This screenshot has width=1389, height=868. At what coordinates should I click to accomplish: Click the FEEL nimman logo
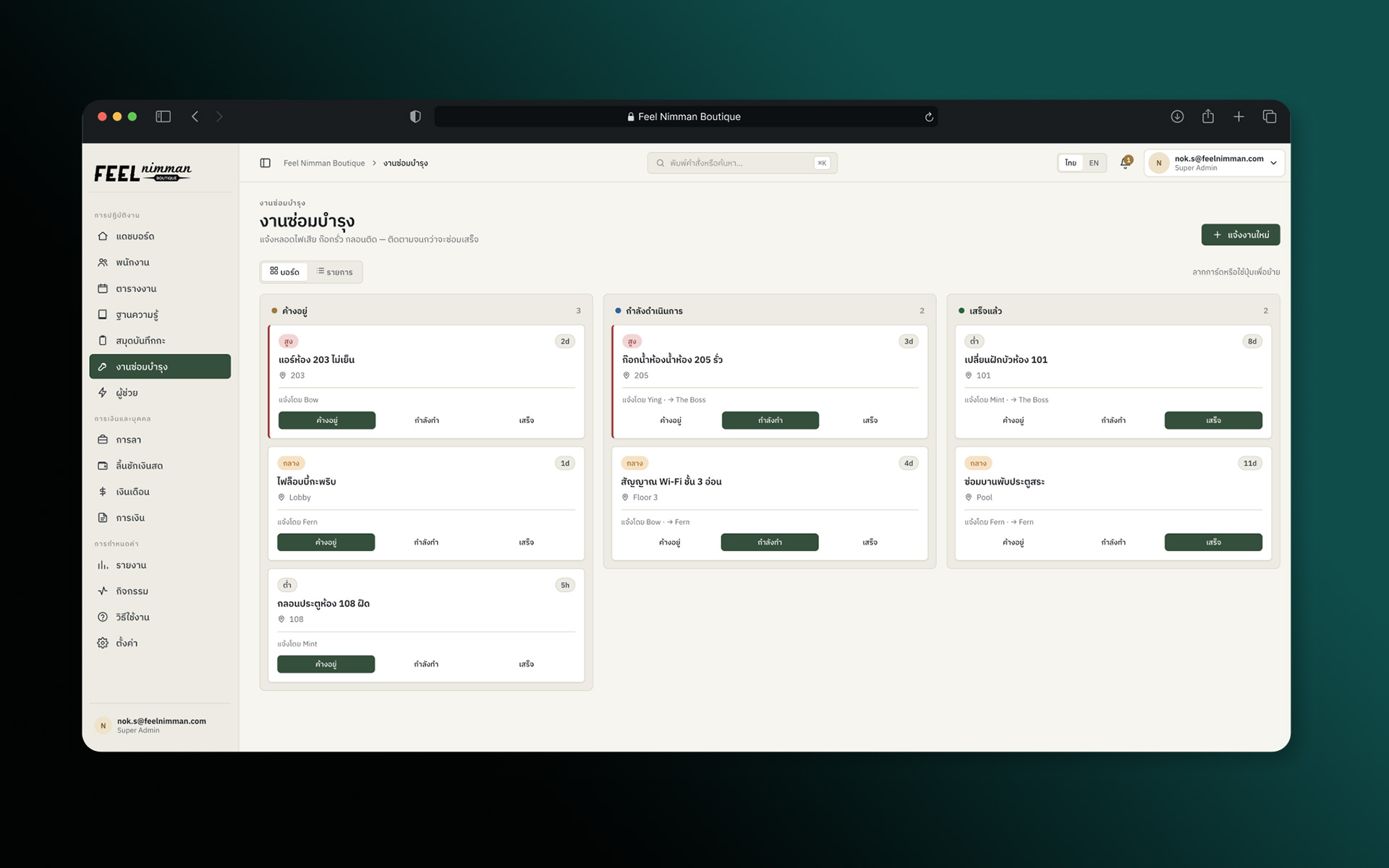pos(143,172)
